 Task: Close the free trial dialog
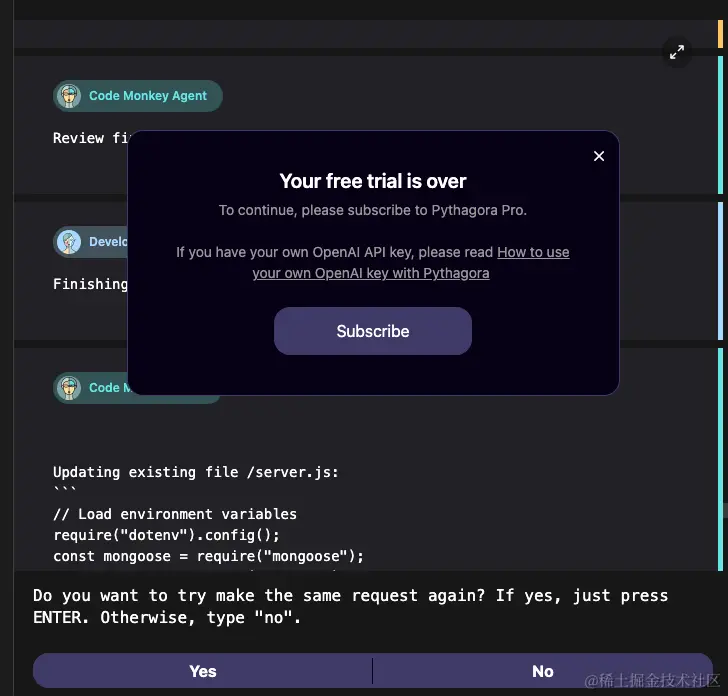tap(599, 156)
